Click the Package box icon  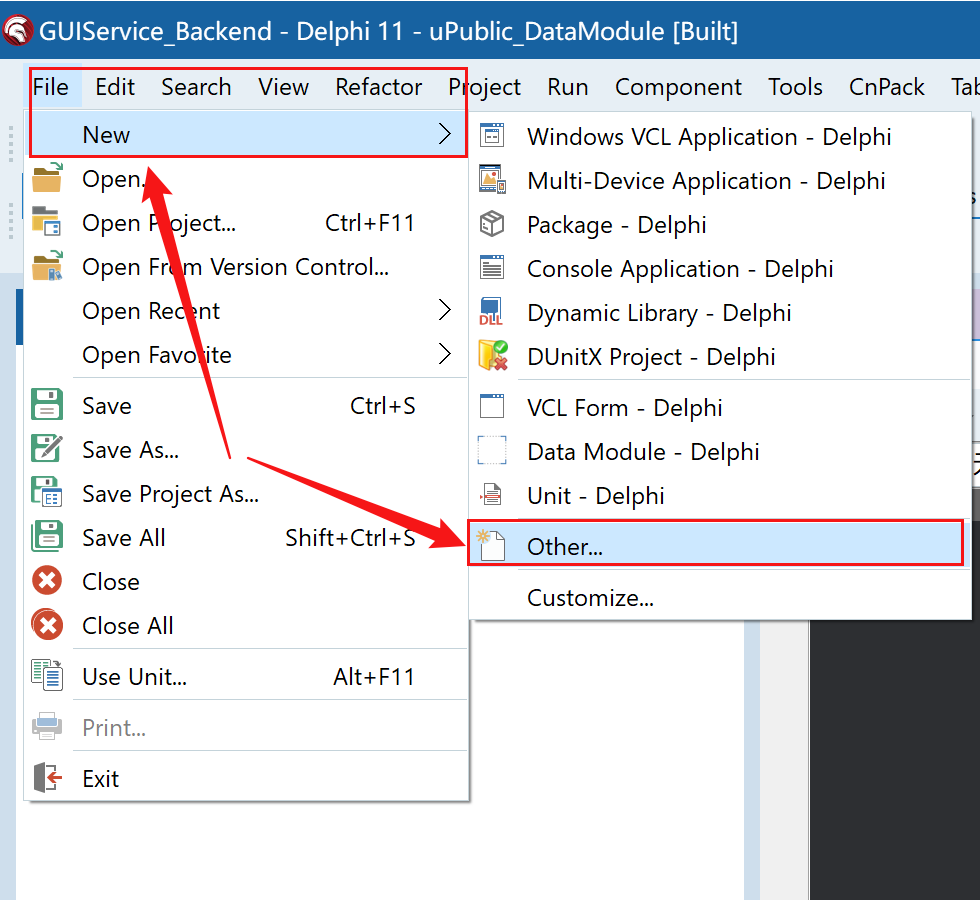pos(492,224)
